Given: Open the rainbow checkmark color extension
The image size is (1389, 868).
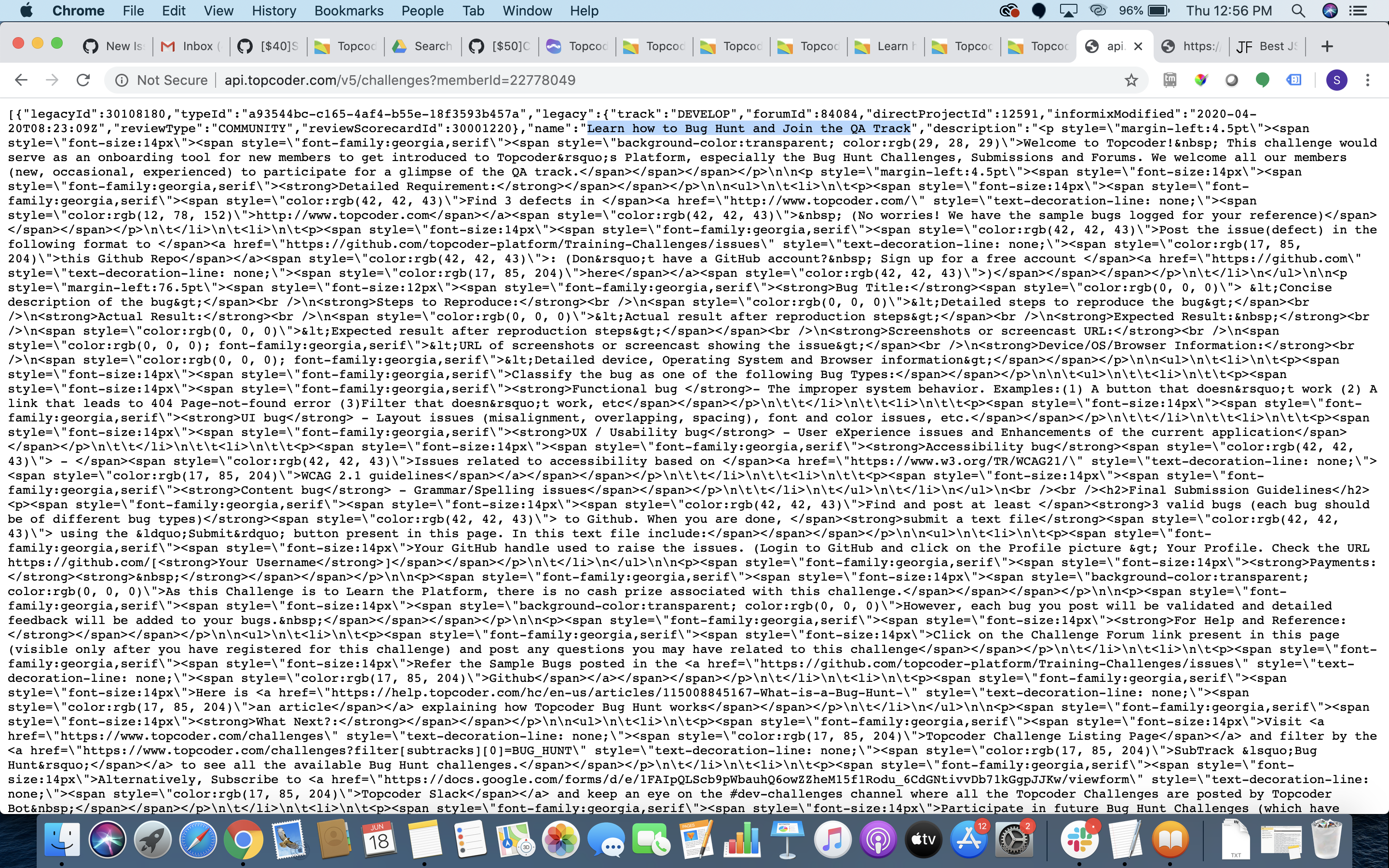Looking at the screenshot, I should click(1201, 81).
